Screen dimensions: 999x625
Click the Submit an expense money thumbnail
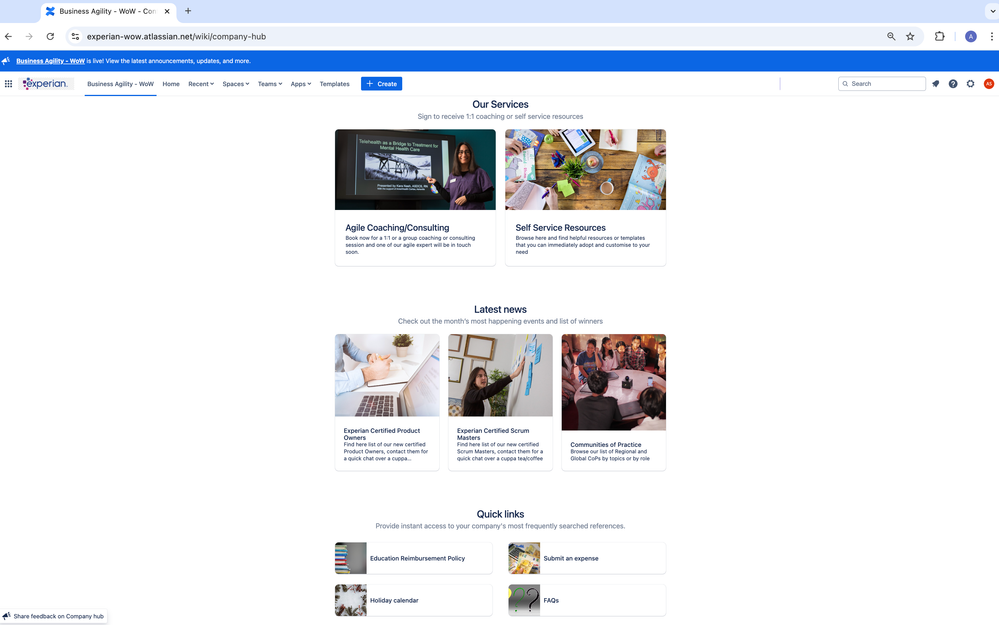[x=524, y=558]
